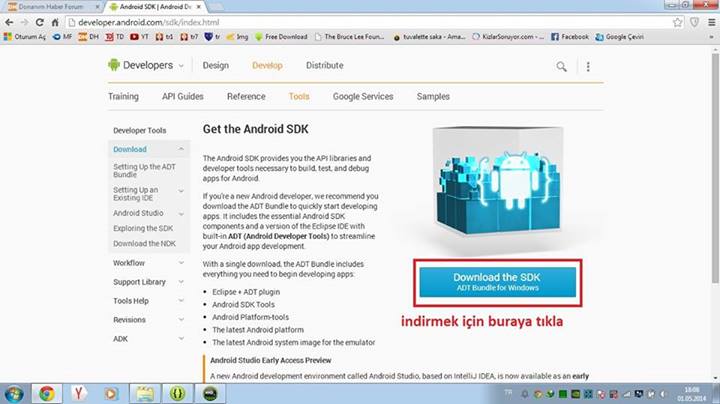This screenshot has height=404, width=720.
Task: Open Setting Up the ADT Bundle link
Action: (x=144, y=170)
